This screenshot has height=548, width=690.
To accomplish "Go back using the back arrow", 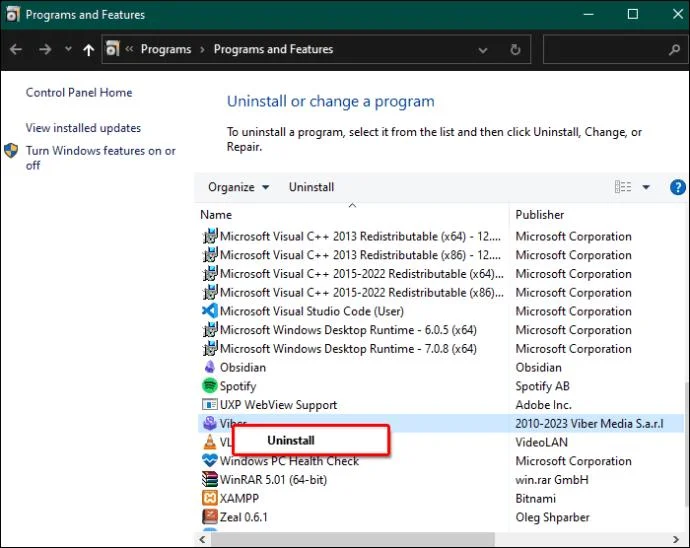I will pyautogui.click(x=16, y=49).
